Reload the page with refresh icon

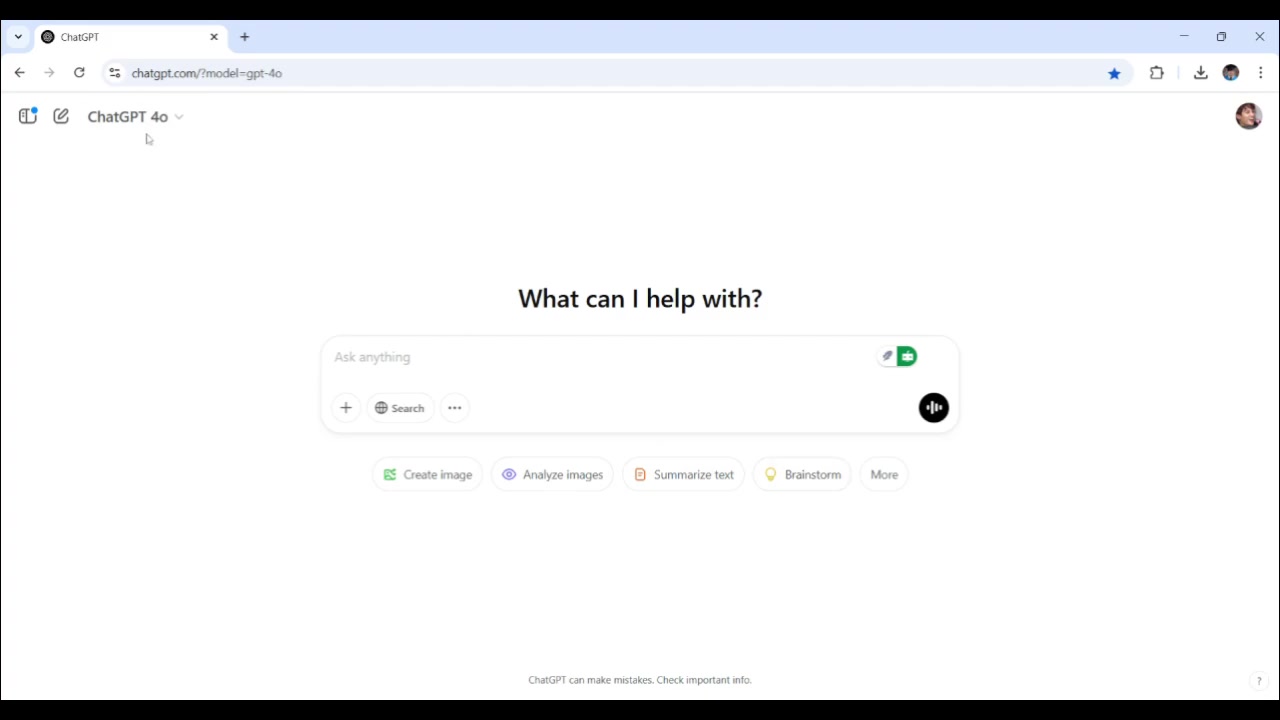coord(79,73)
